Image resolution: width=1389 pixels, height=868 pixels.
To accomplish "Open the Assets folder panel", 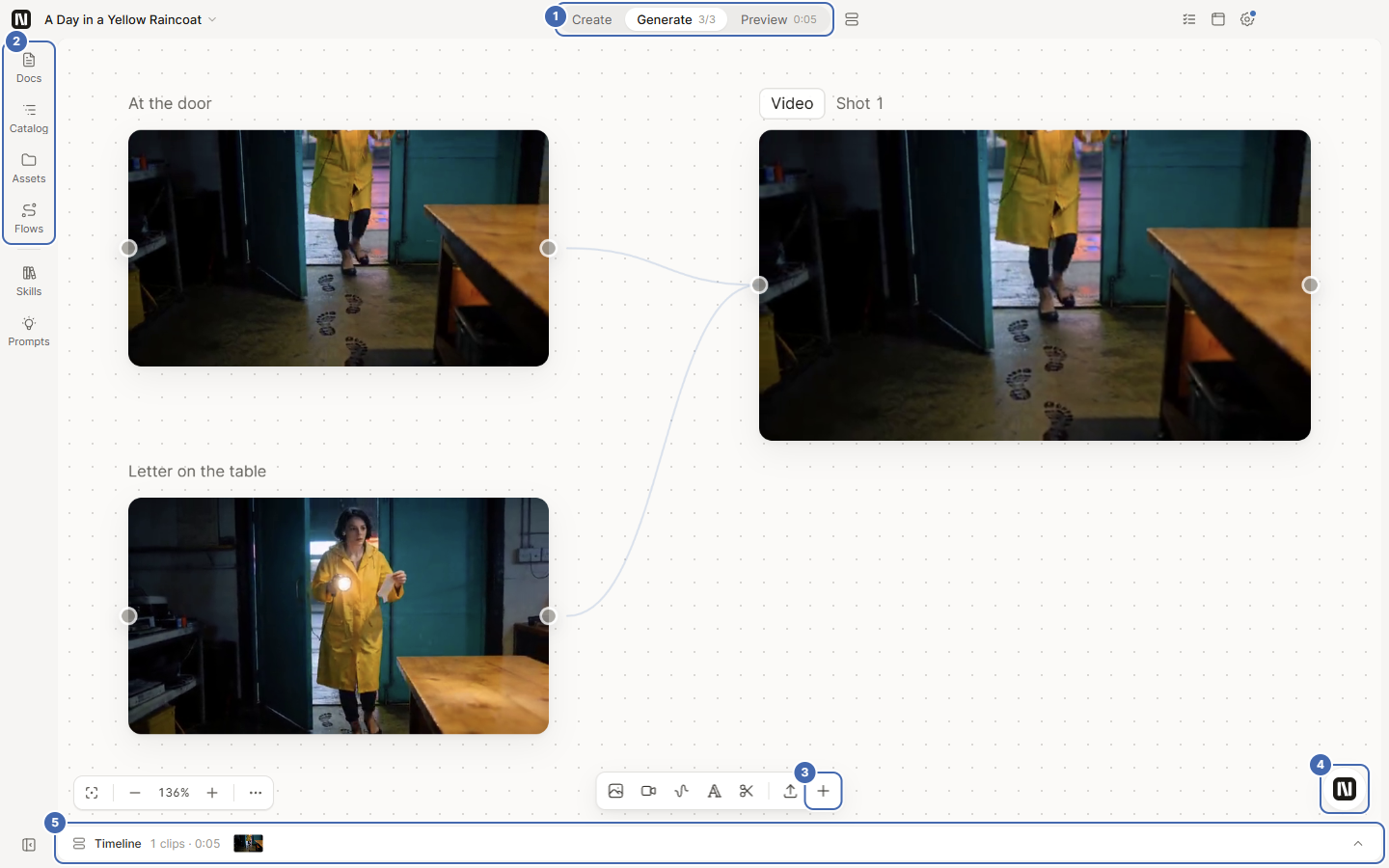I will click(29, 168).
